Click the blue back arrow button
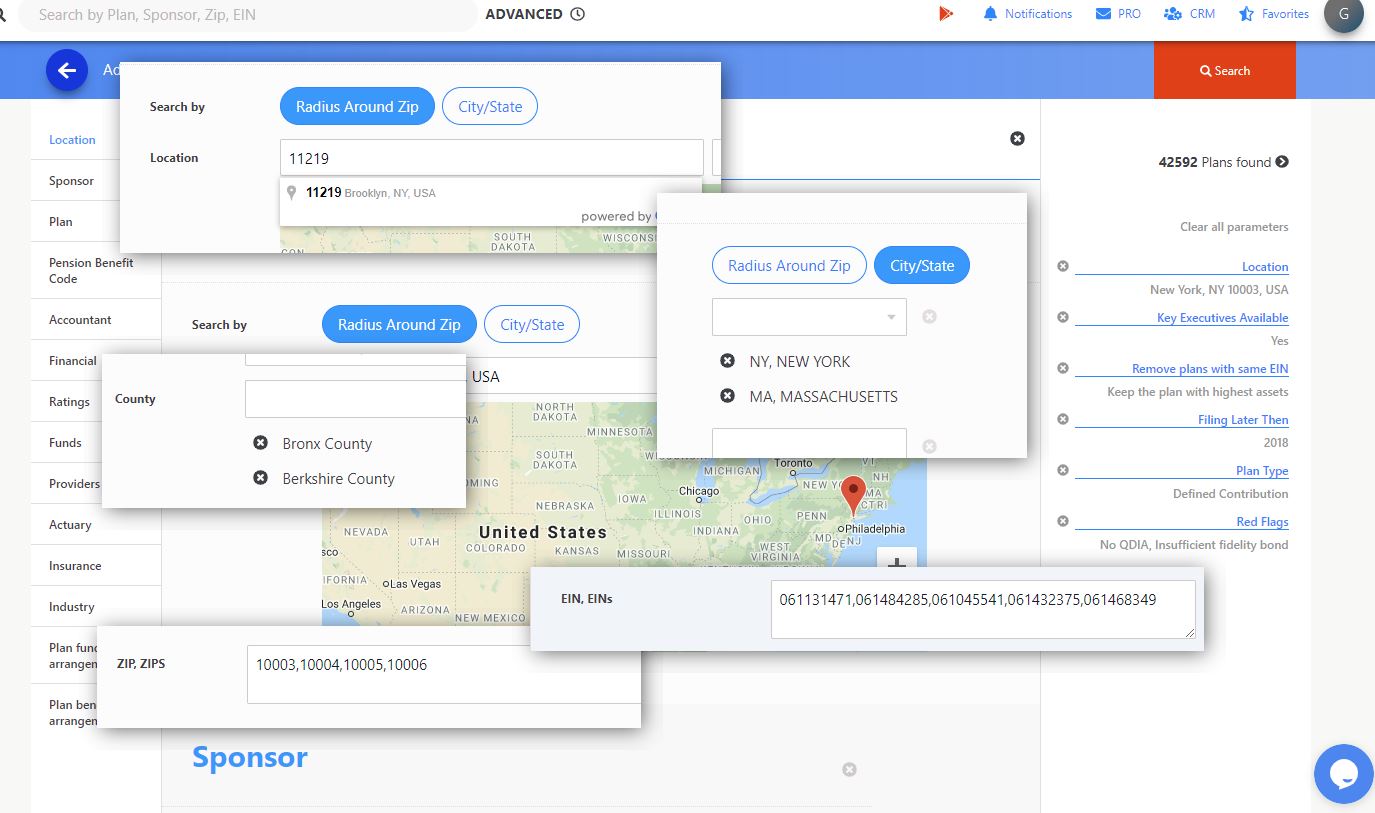 pos(67,70)
